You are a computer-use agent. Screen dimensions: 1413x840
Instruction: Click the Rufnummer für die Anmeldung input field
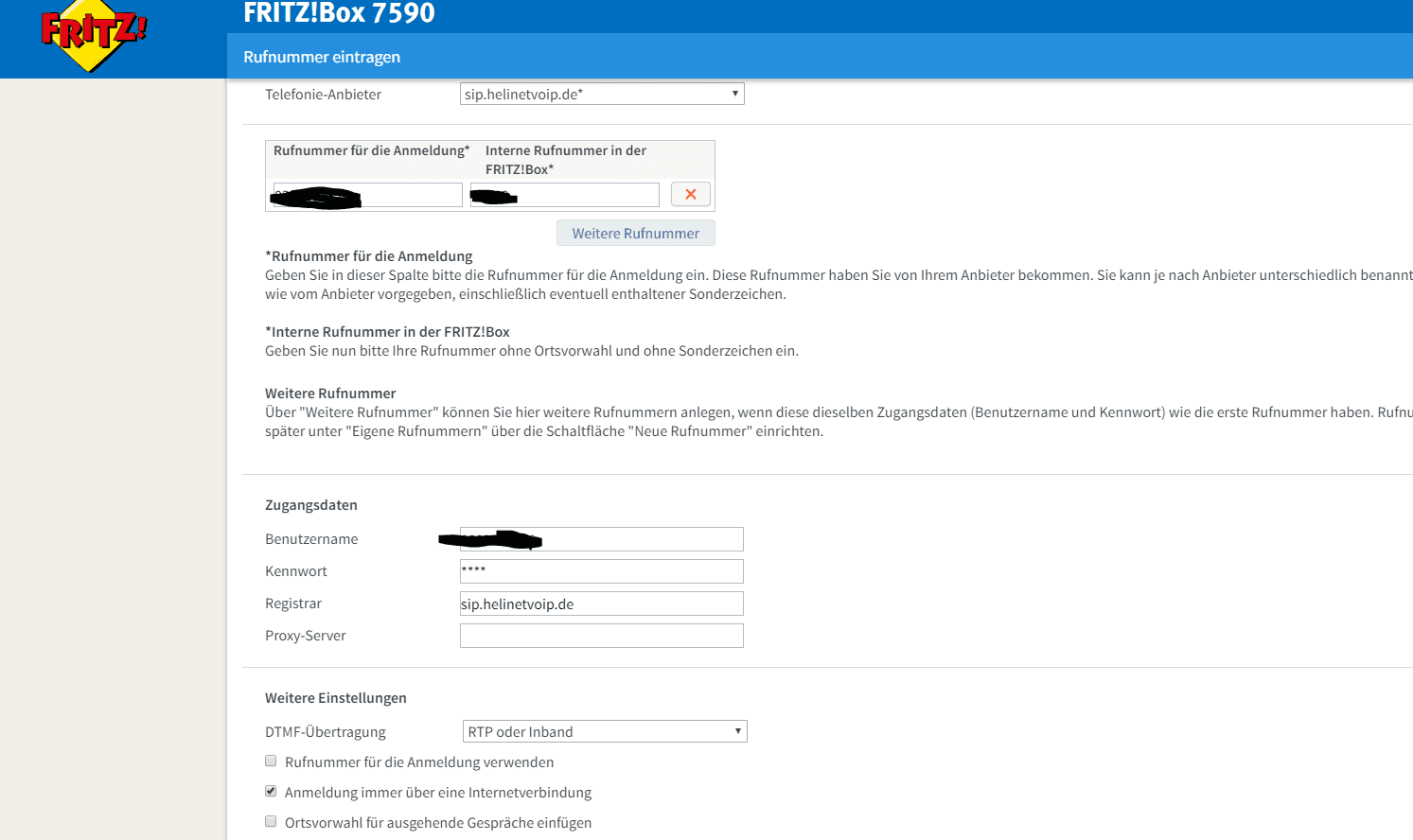(x=367, y=195)
